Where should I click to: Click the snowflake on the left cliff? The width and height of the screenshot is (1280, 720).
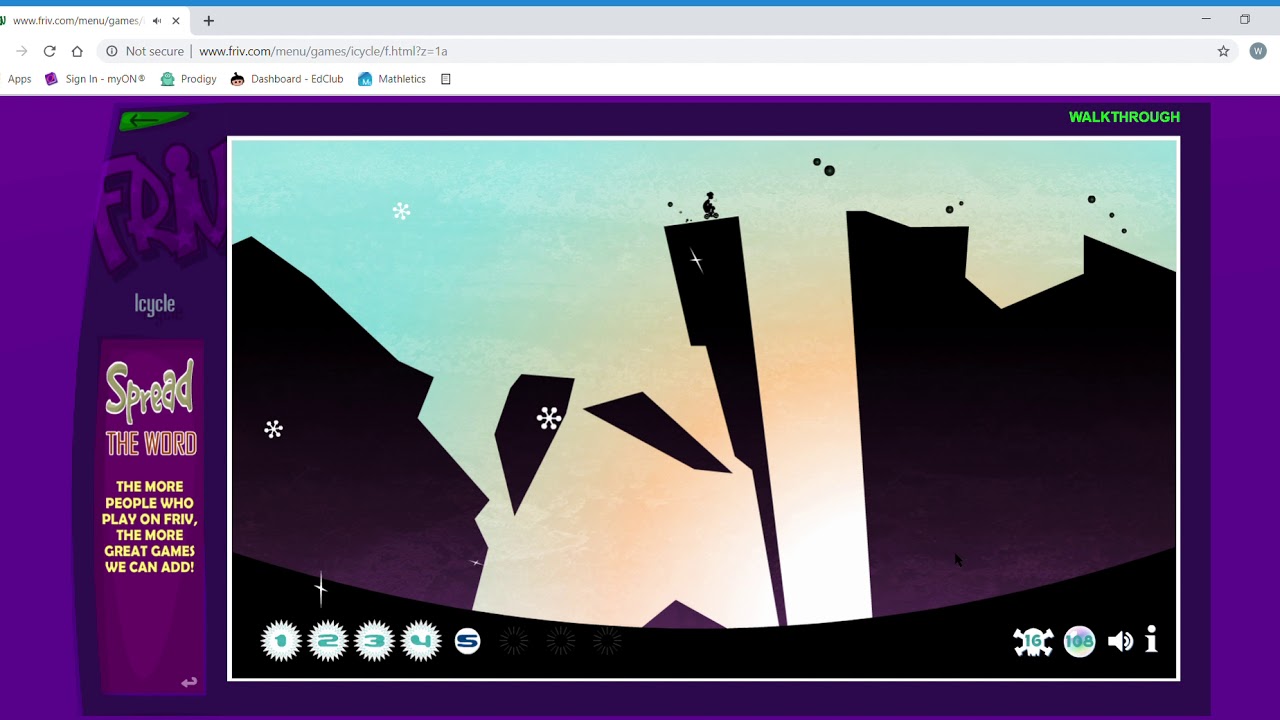click(x=273, y=429)
